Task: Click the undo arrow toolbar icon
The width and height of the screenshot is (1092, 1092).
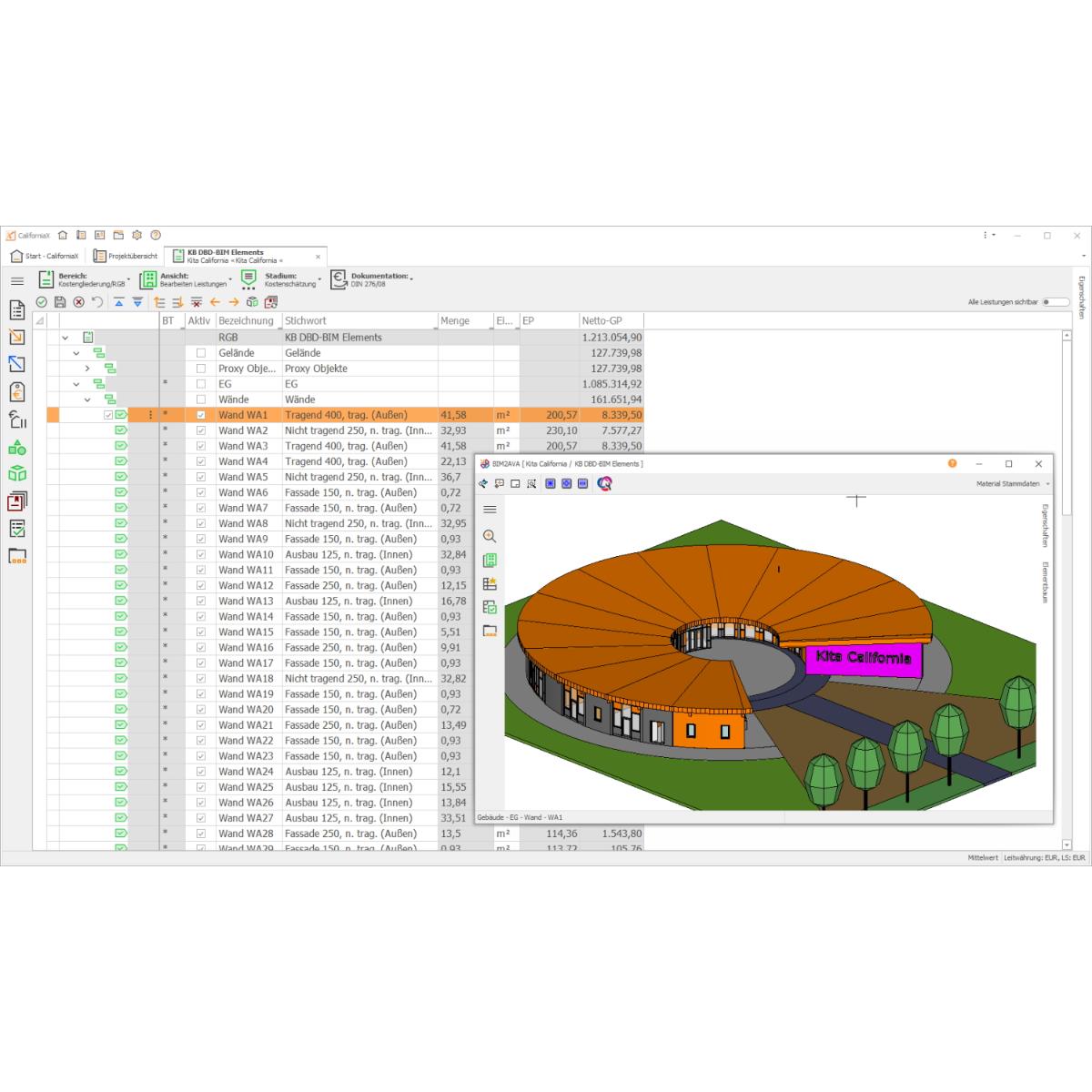Action: pyautogui.click(x=96, y=302)
